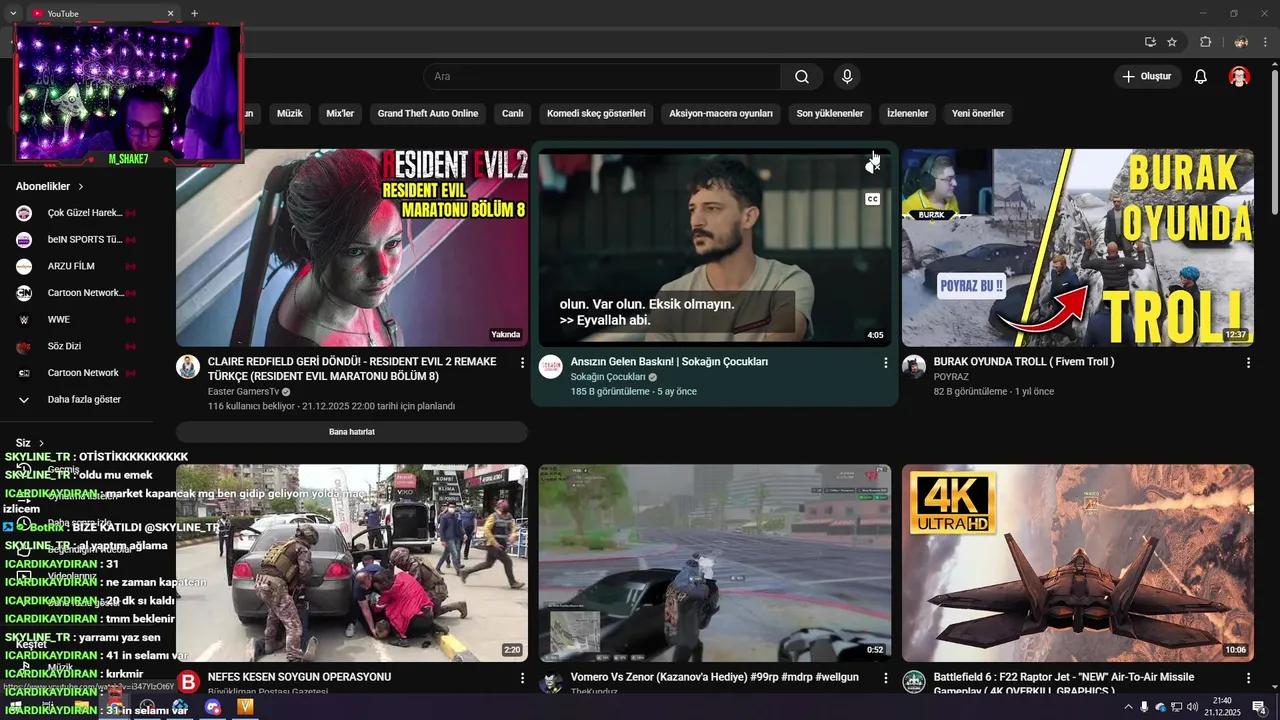Toggle captions on the preview video
The width and height of the screenshot is (1280, 720).
[x=872, y=199]
